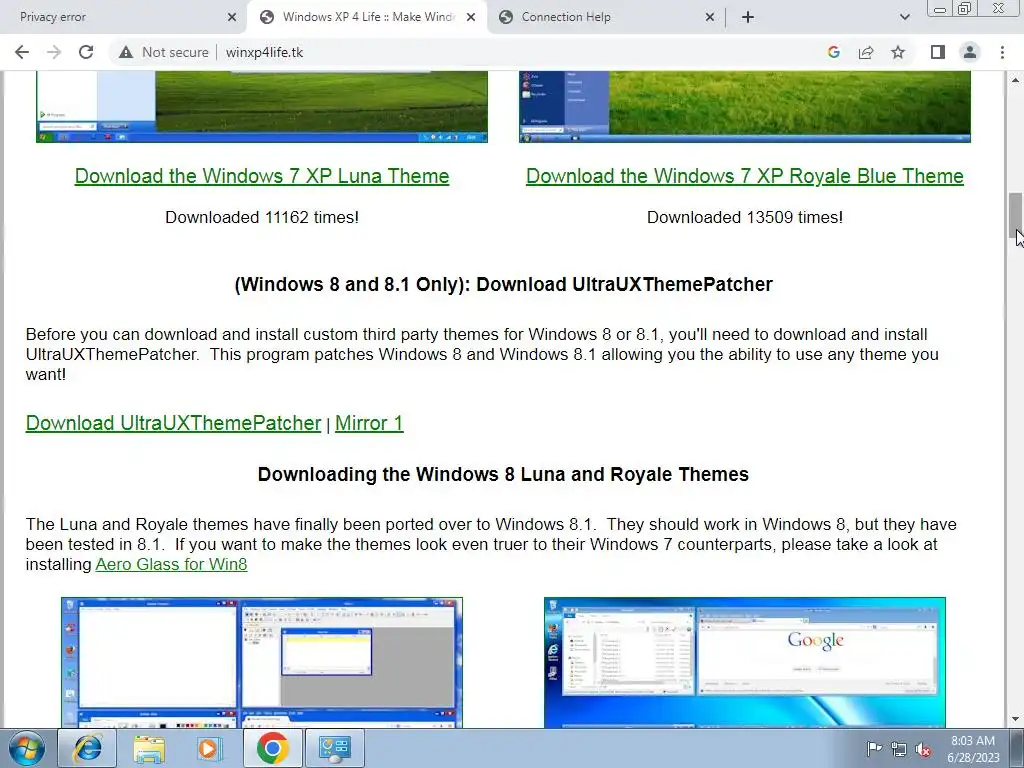Download the Windows 7 XP Luna Theme
This screenshot has height=768, width=1024.
262,176
